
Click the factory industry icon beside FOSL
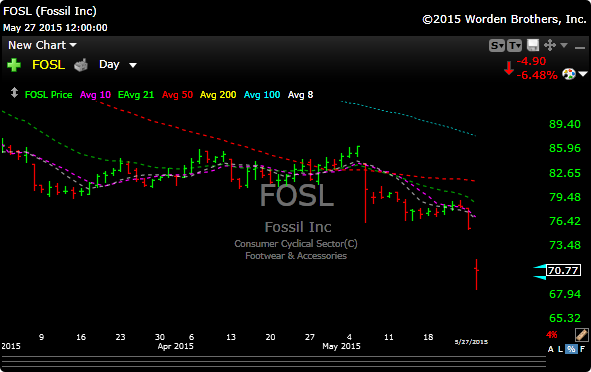tap(81, 65)
